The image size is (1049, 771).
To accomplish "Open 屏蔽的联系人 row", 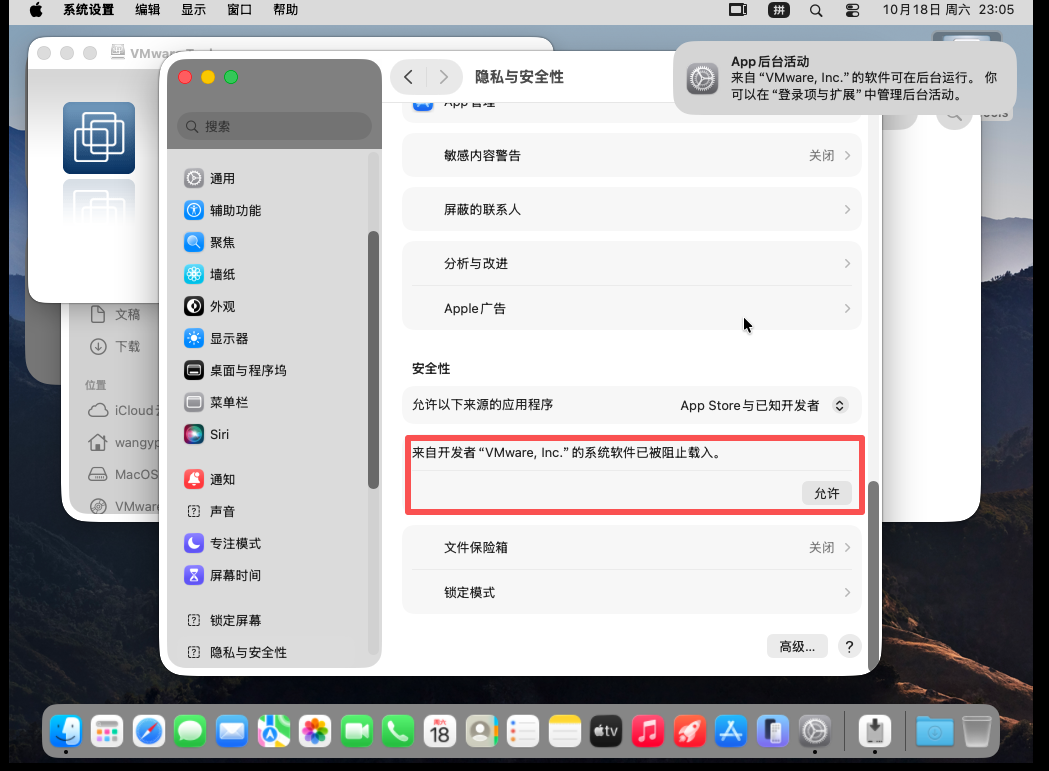I will tap(632, 209).
